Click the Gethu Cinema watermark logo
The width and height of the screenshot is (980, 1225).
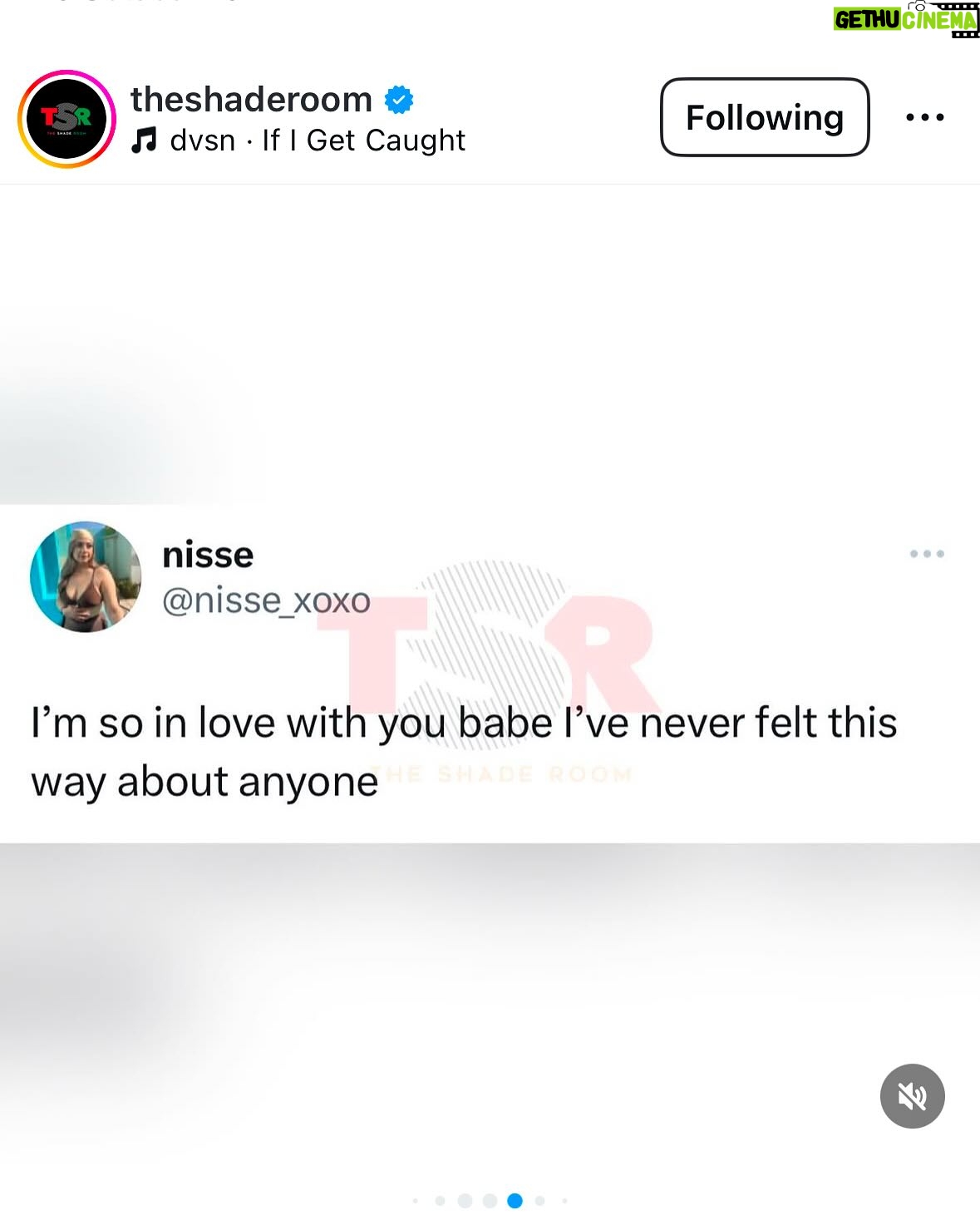(x=906, y=19)
